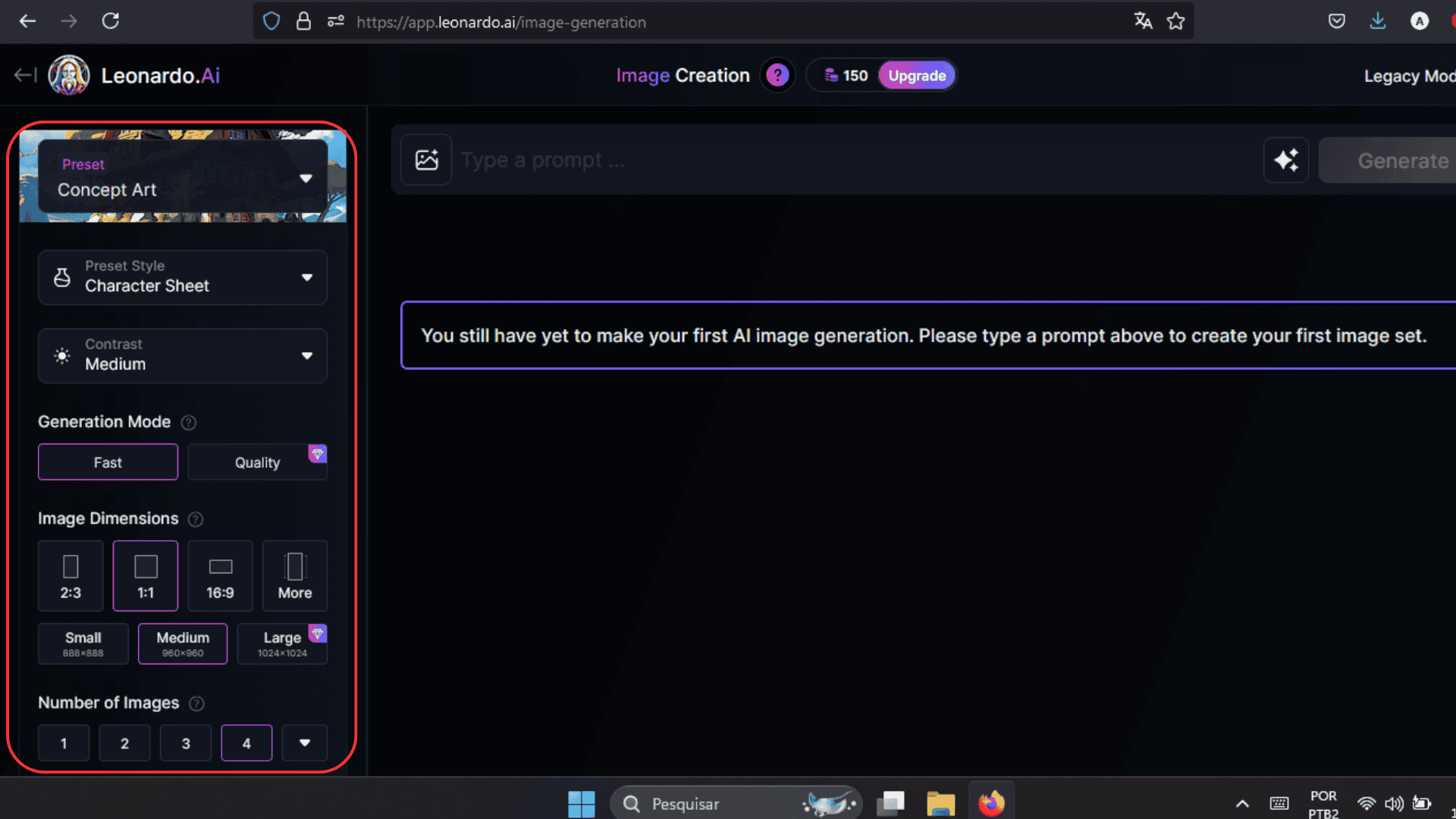Set number of images to 4
This screenshot has height=819, width=1456.
coord(246,743)
